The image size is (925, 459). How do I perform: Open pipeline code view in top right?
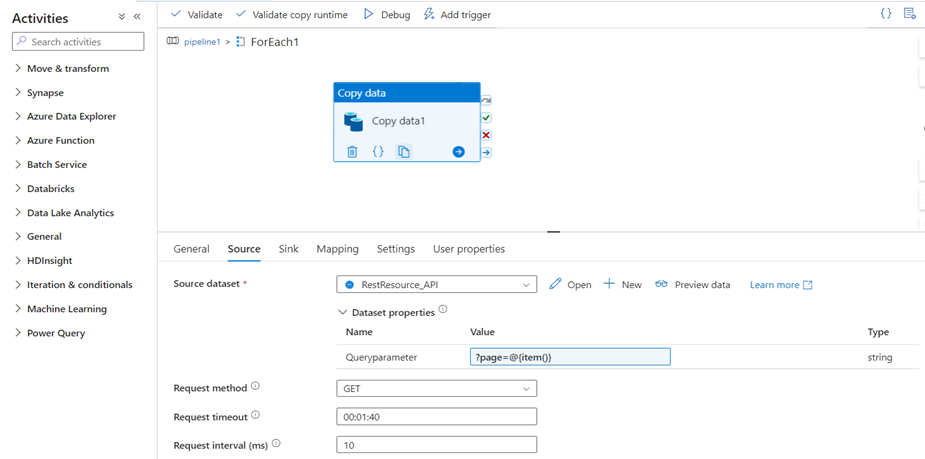(886, 14)
